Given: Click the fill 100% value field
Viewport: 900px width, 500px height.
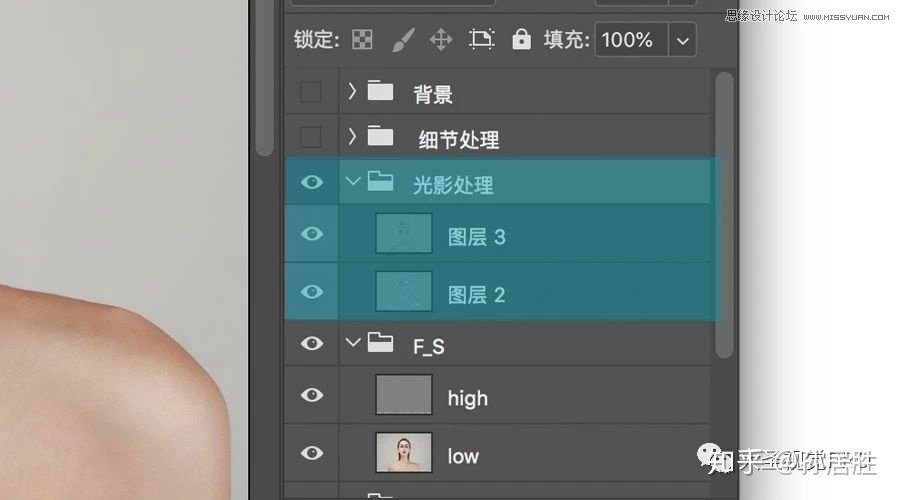Looking at the screenshot, I should point(632,40).
